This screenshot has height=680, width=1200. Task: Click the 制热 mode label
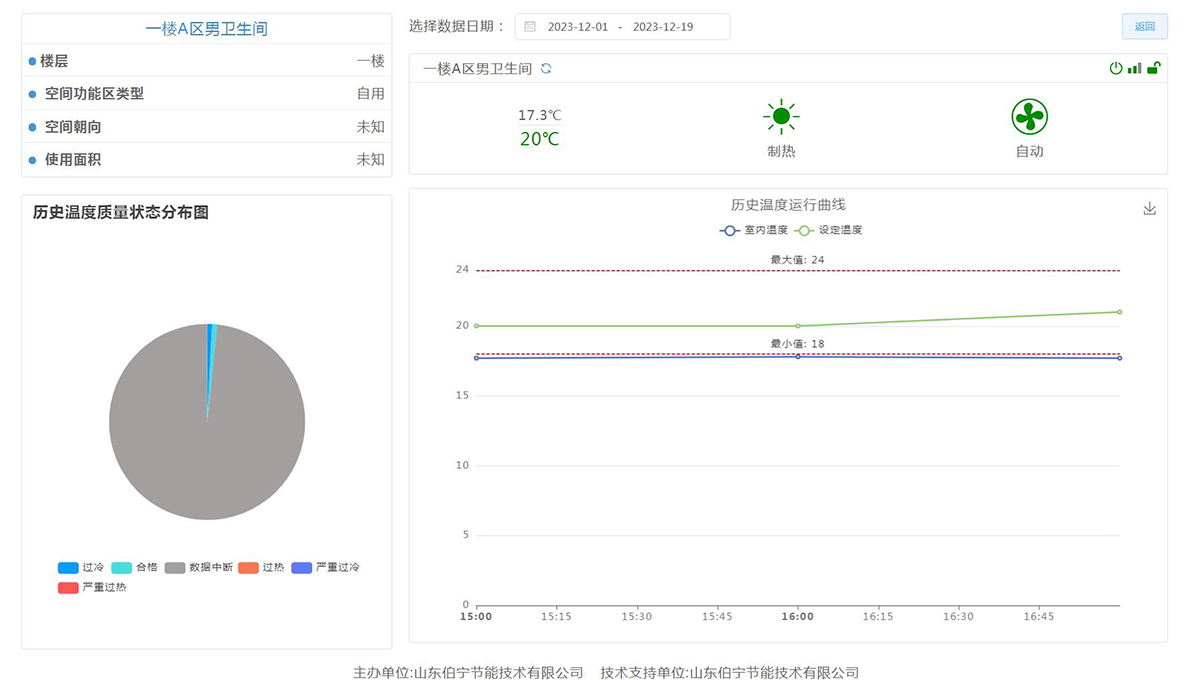(x=781, y=151)
